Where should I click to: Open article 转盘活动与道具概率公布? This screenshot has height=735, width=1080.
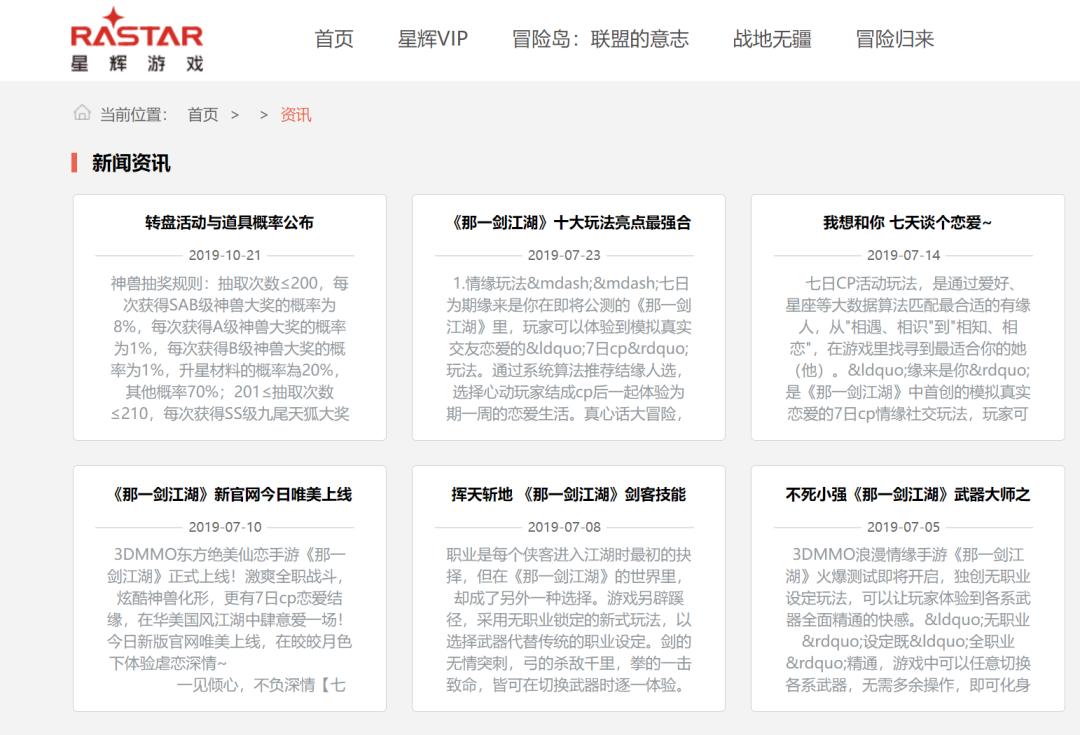pyautogui.click(x=229, y=222)
